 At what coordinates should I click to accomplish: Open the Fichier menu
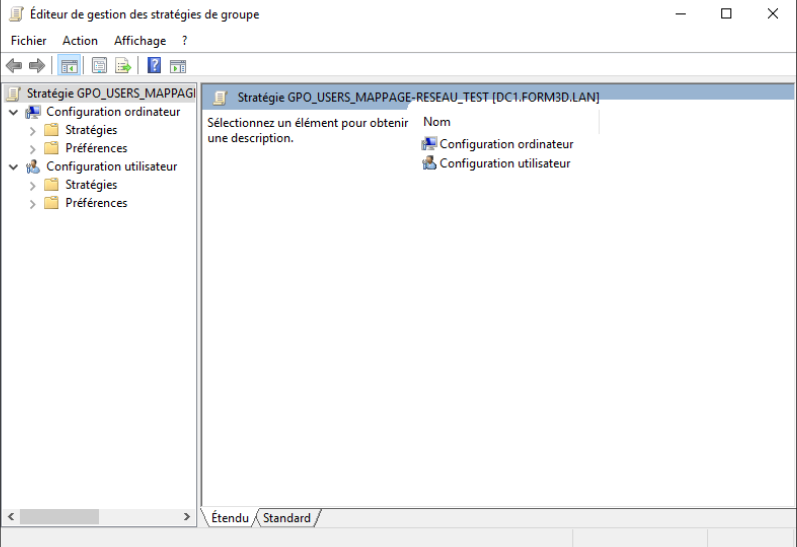coord(28,41)
